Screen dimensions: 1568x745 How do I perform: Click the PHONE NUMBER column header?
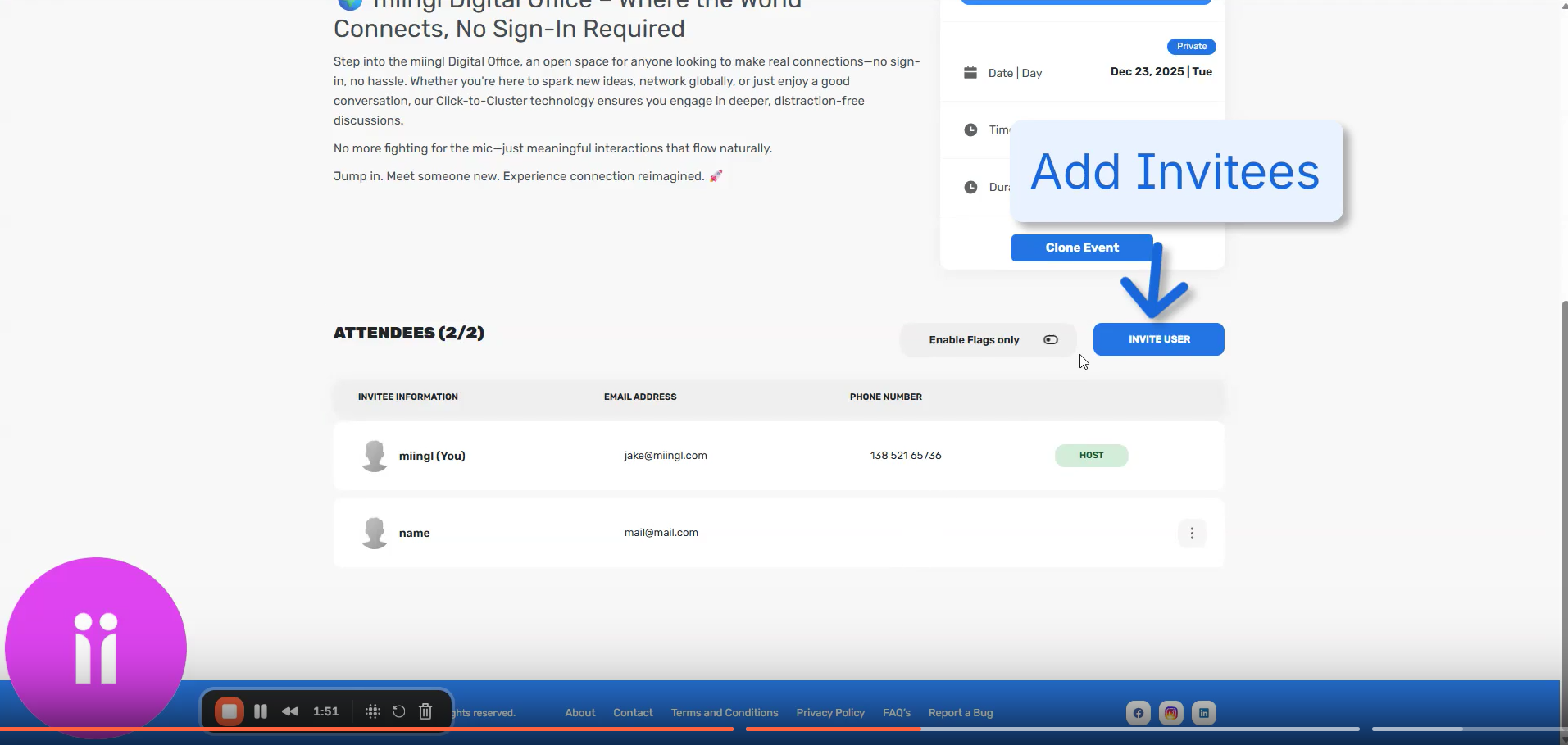click(886, 397)
